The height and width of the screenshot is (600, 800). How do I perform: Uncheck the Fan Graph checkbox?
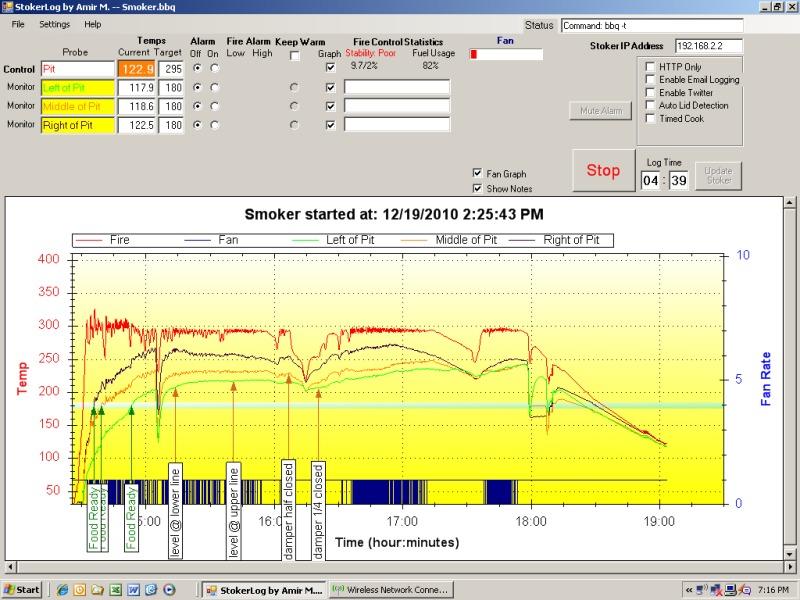(477, 174)
